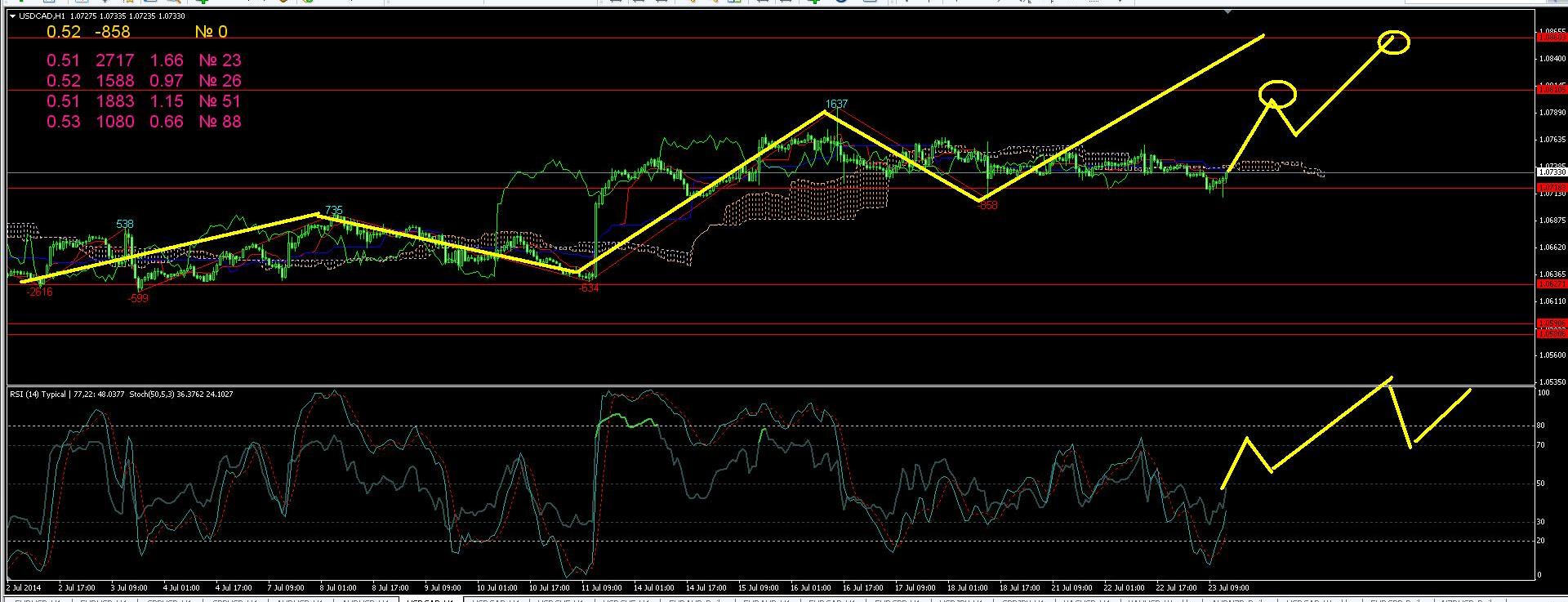Click the 23 Jul 09:00 time axis label
The width and height of the screenshot is (1568, 602).
[1228, 587]
